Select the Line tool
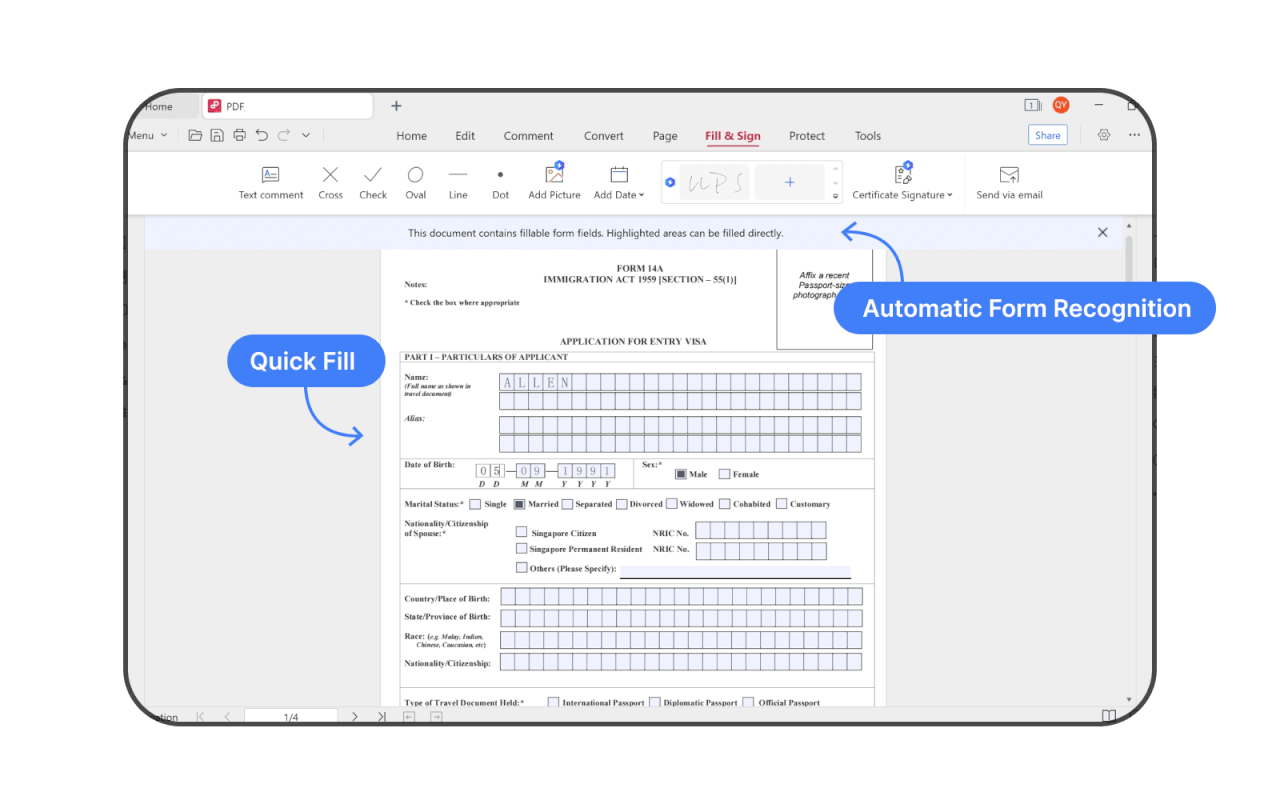The width and height of the screenshot is (1280, 800). pyautogui.click(x=458, y=182)
